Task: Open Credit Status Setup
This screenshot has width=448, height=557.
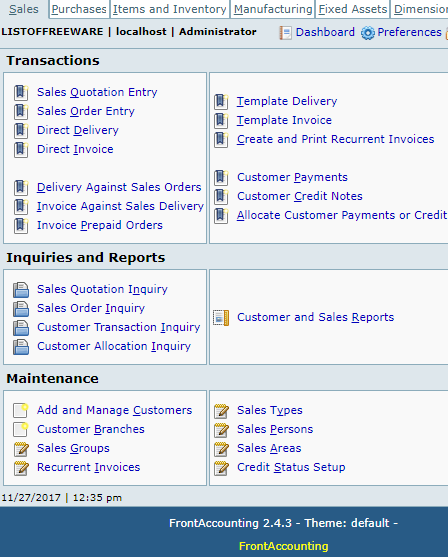Action: [x=291, y=467]
